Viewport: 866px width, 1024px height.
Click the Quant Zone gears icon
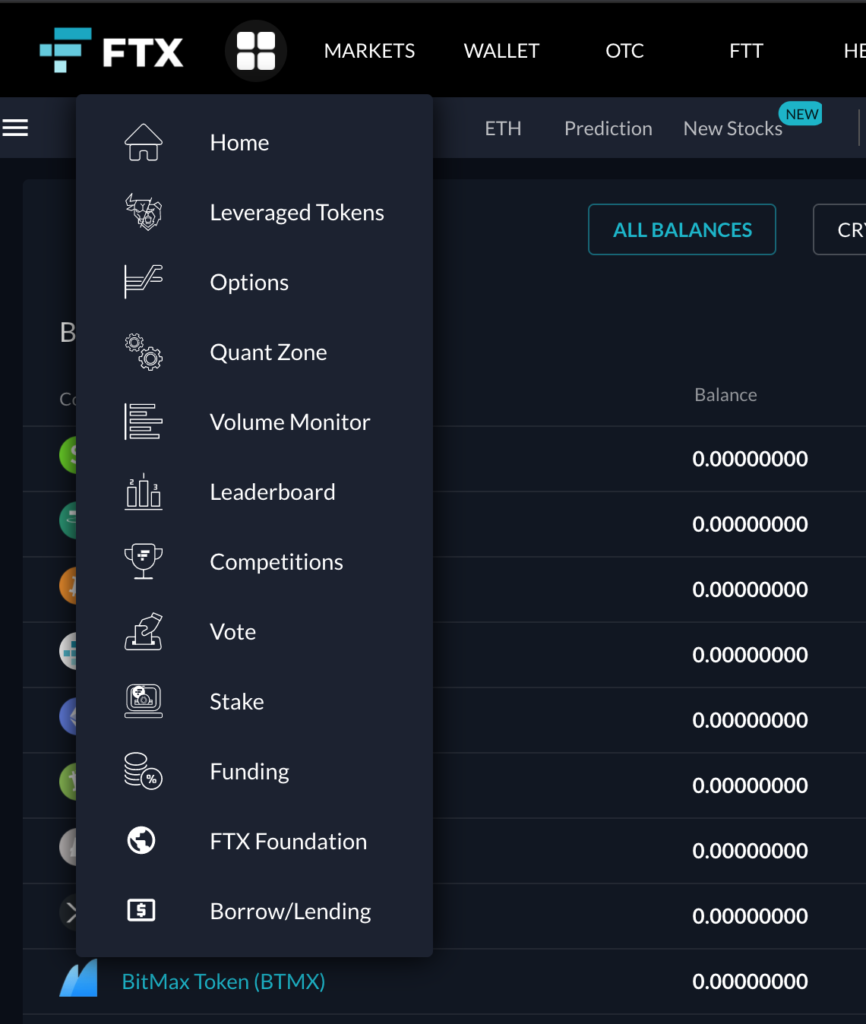(143, 352)
